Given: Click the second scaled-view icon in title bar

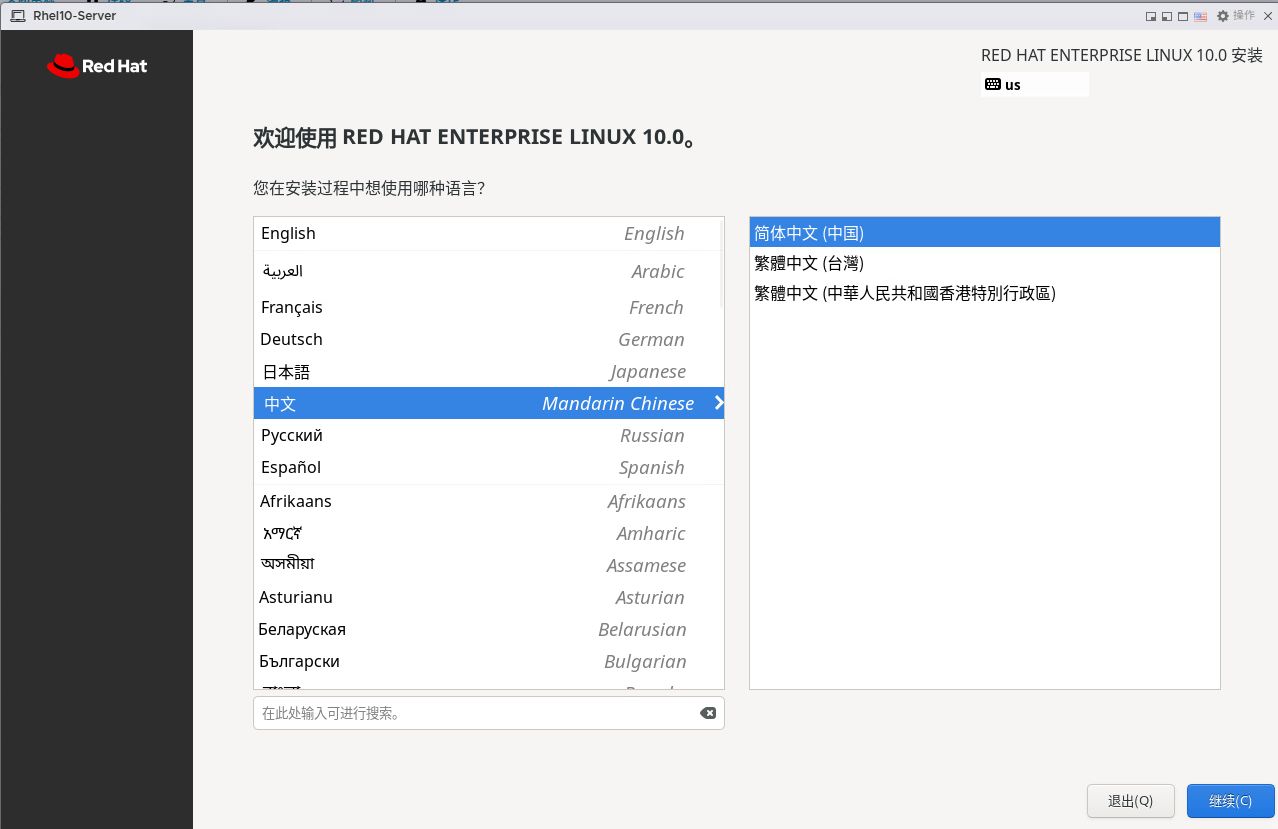Looking at the screenshot, I should 1167,16.
